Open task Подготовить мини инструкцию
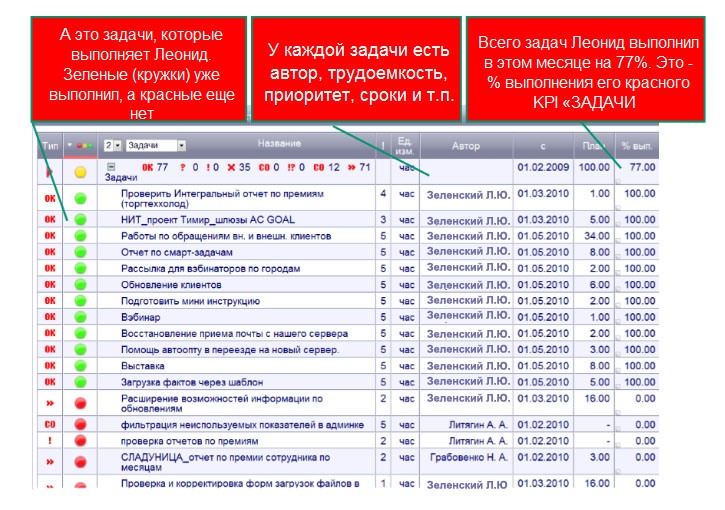Viewport: 725px width, 510px height. point(190,301)
